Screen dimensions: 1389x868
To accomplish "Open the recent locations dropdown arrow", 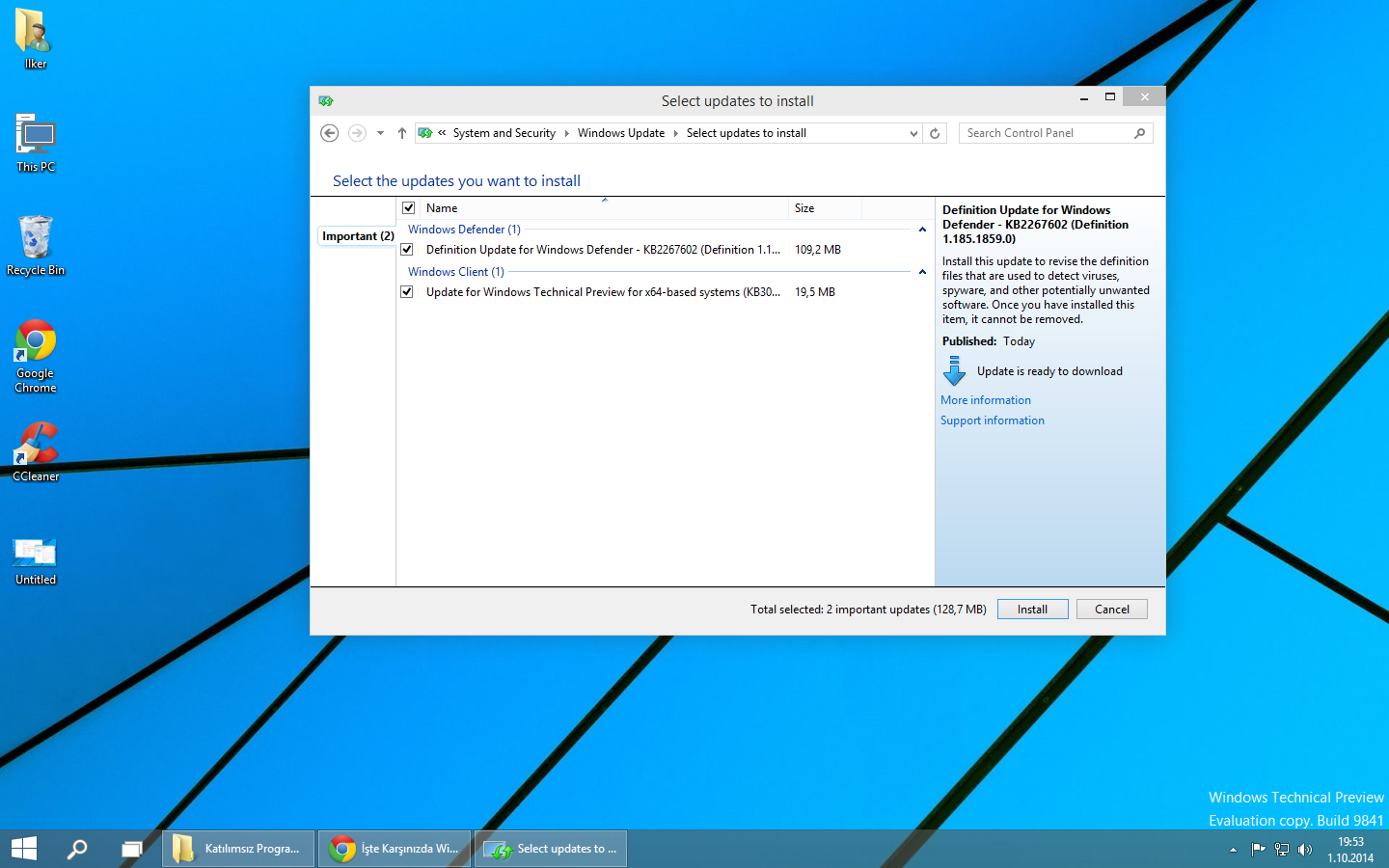I will coord(380,133).
